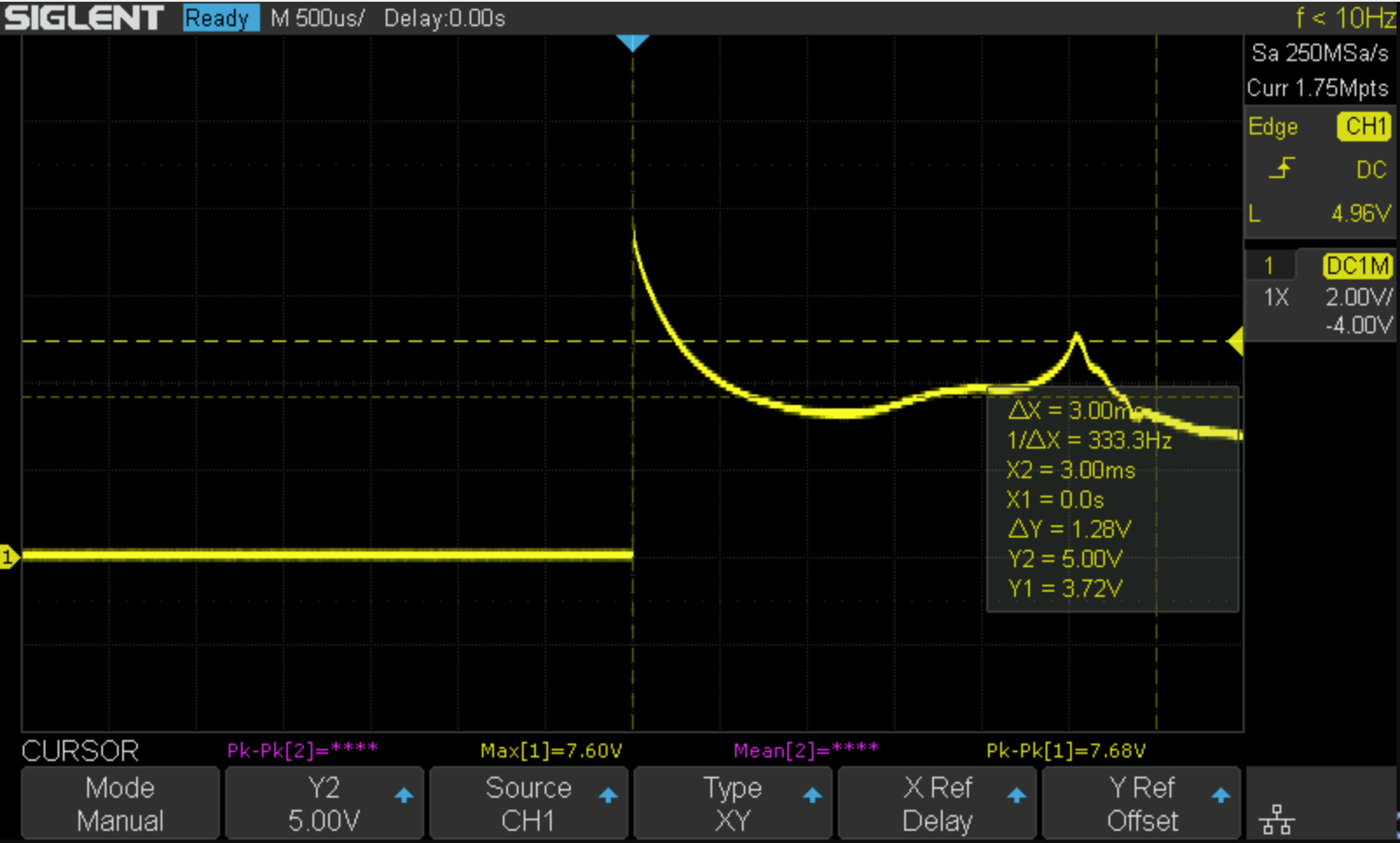Open the X Ref Delay option
Viewport: 1400px width, 843px height.
(937, 804)
